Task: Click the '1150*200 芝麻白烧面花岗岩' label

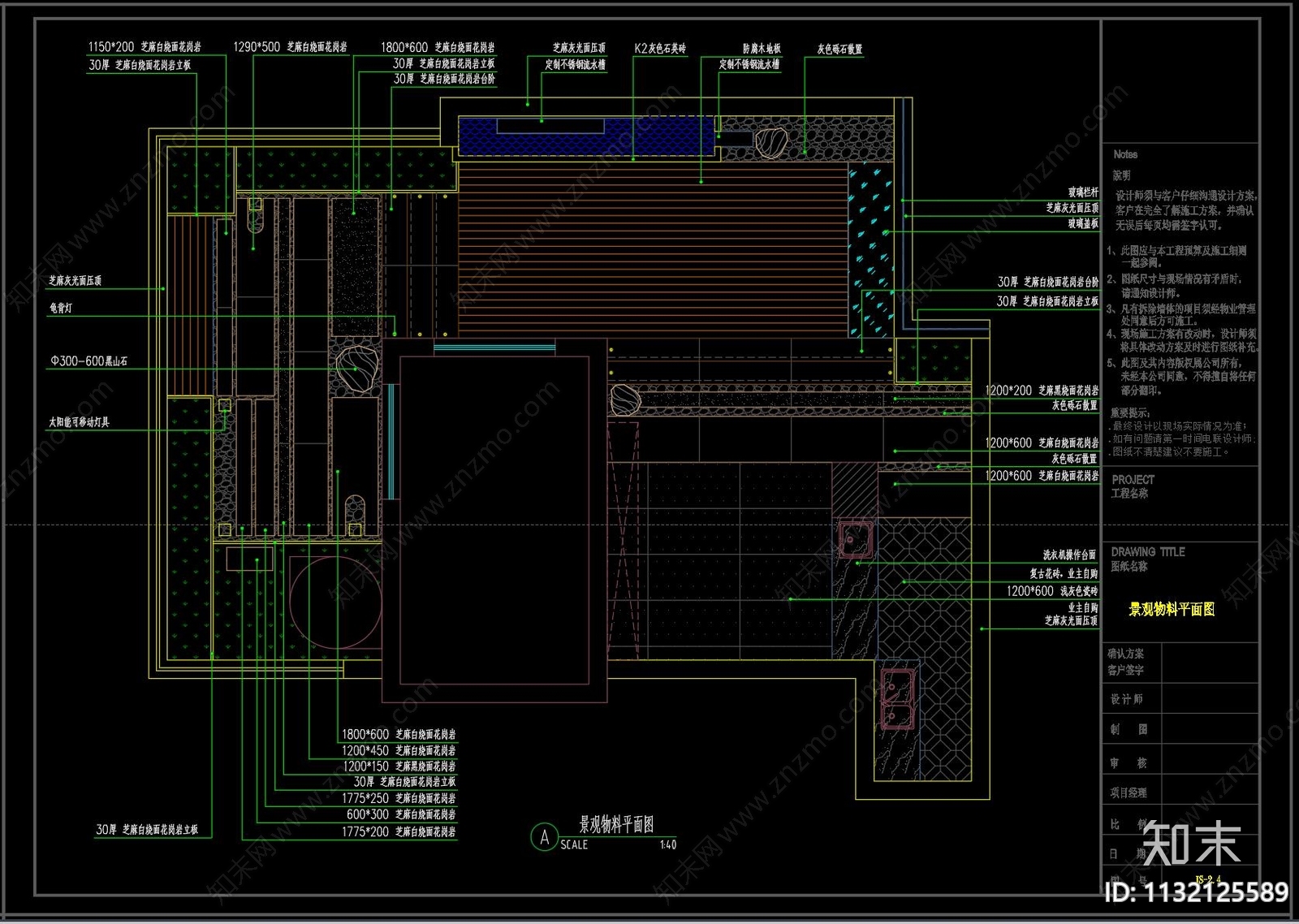Action: (x=145, y=47)
